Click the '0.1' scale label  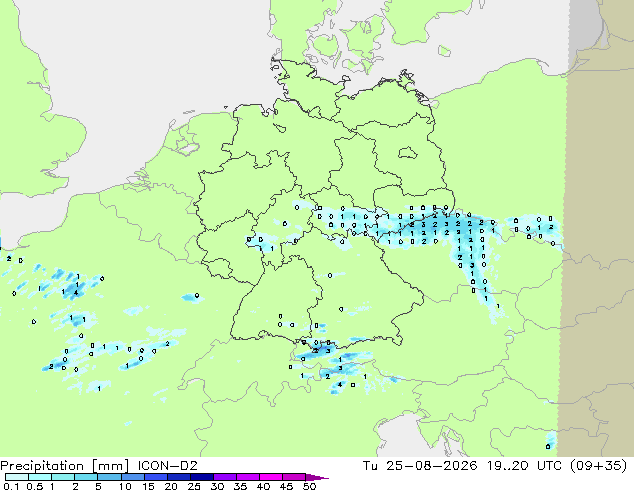[11, 486]
